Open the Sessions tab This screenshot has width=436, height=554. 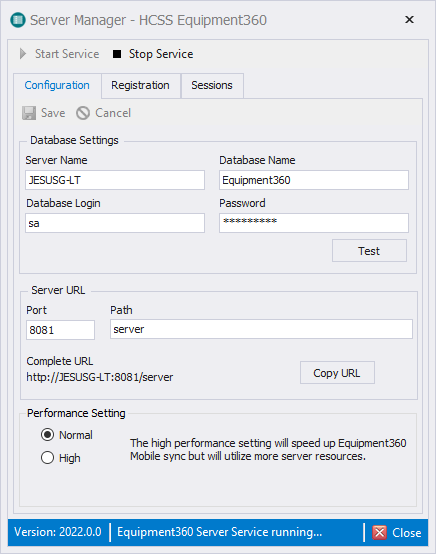pyautogui.click(x=212, y=85)
